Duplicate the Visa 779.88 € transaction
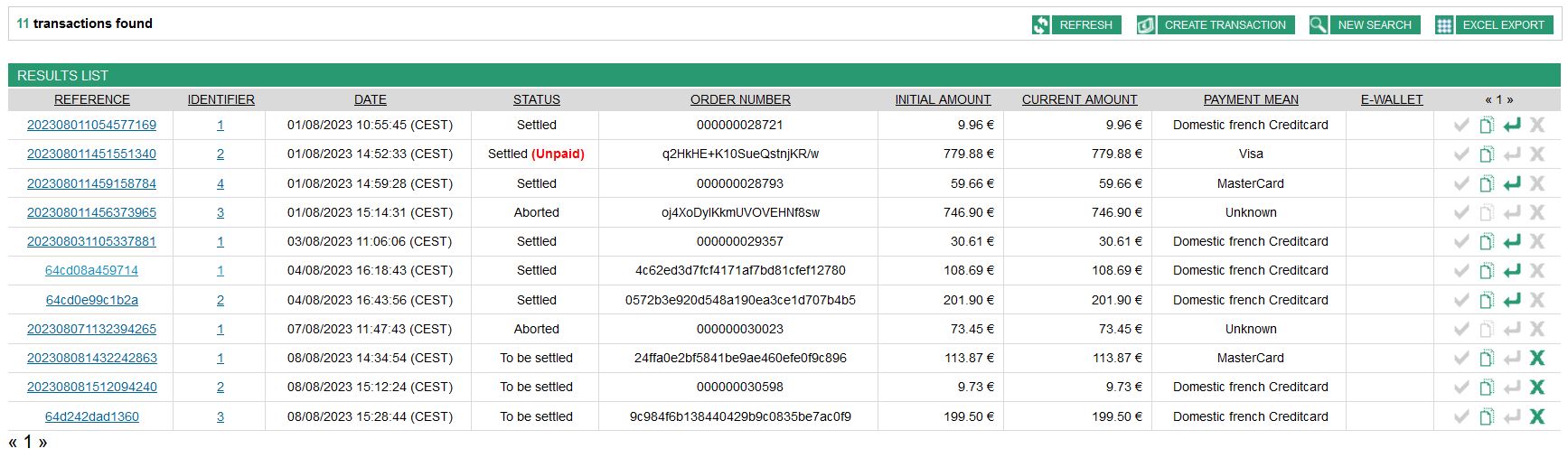Image resolution: width=1568 pixels, height=458 pixels. pos(1486,154)
